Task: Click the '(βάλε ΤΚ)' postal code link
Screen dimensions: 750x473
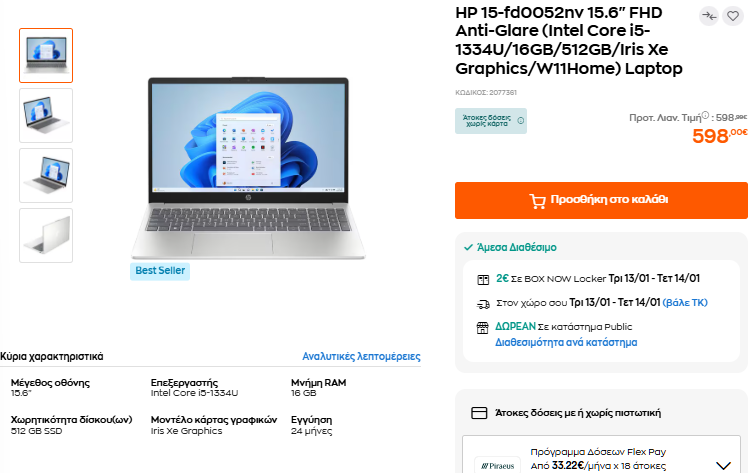Action: coord(686,303)
